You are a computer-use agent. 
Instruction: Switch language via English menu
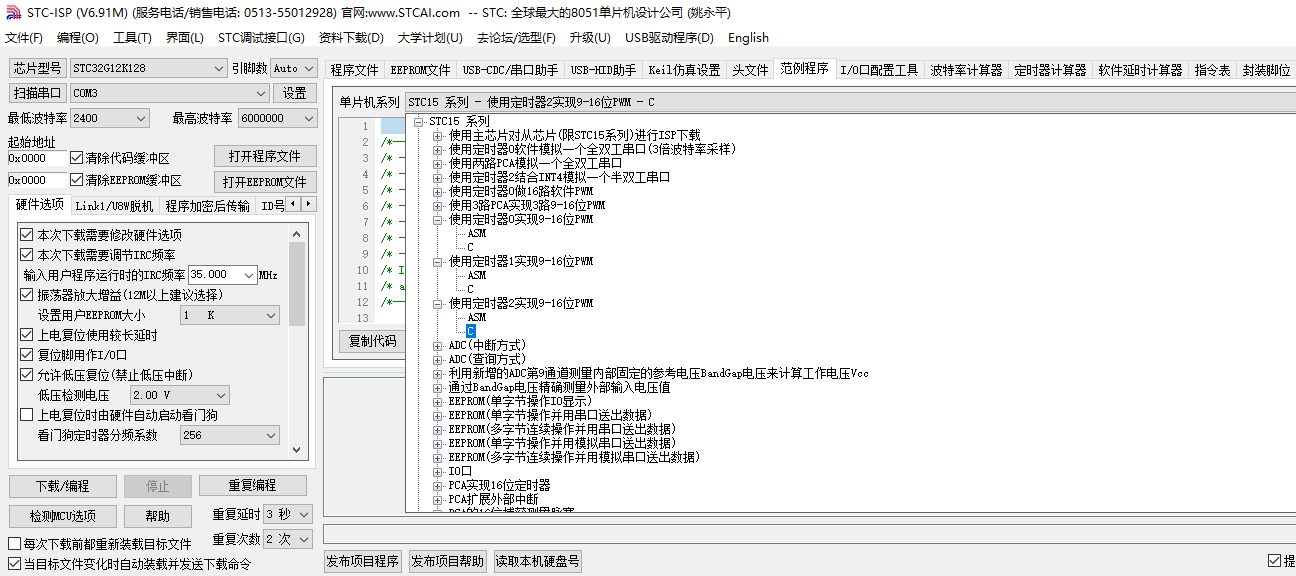click(748, 38)
